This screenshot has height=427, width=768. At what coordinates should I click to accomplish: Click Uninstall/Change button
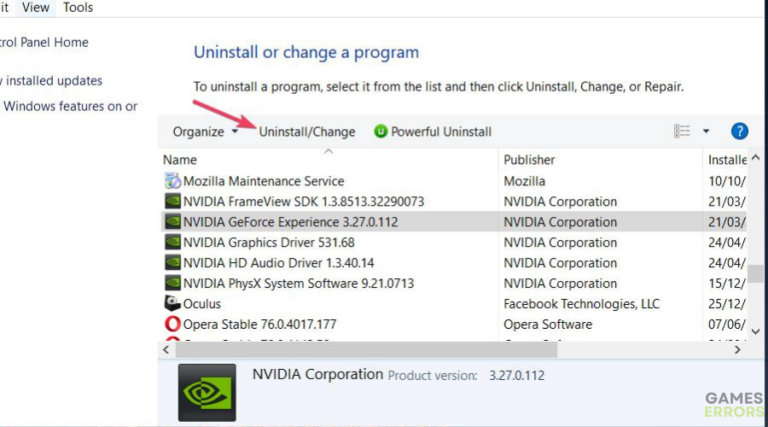click(307, 132)
